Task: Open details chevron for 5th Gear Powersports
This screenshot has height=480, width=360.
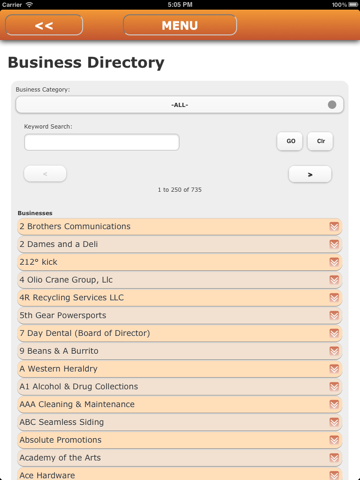Action: tap(334, 315)
